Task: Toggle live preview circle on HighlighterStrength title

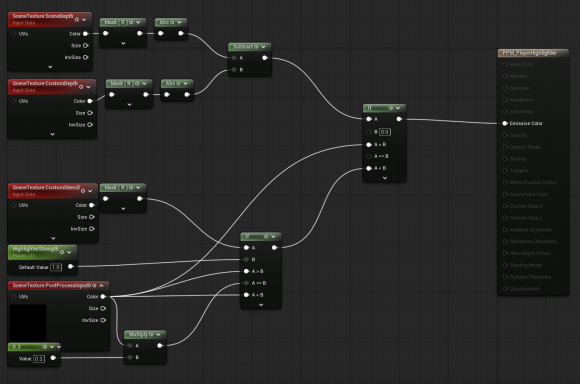Action: click(62, 252)
